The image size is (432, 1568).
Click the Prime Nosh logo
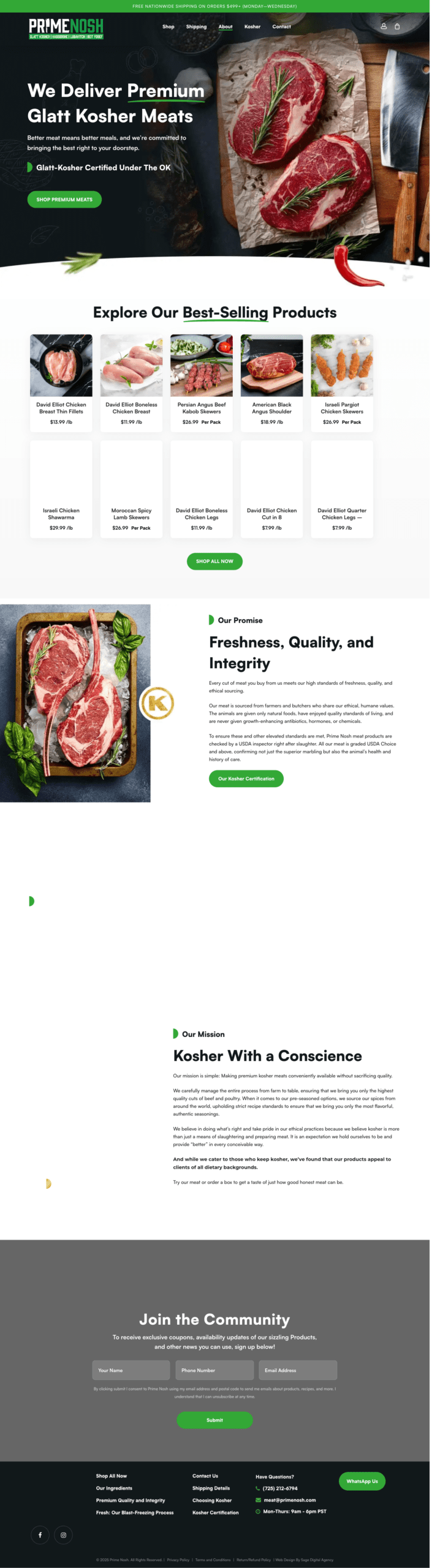[x=66, y=28]
